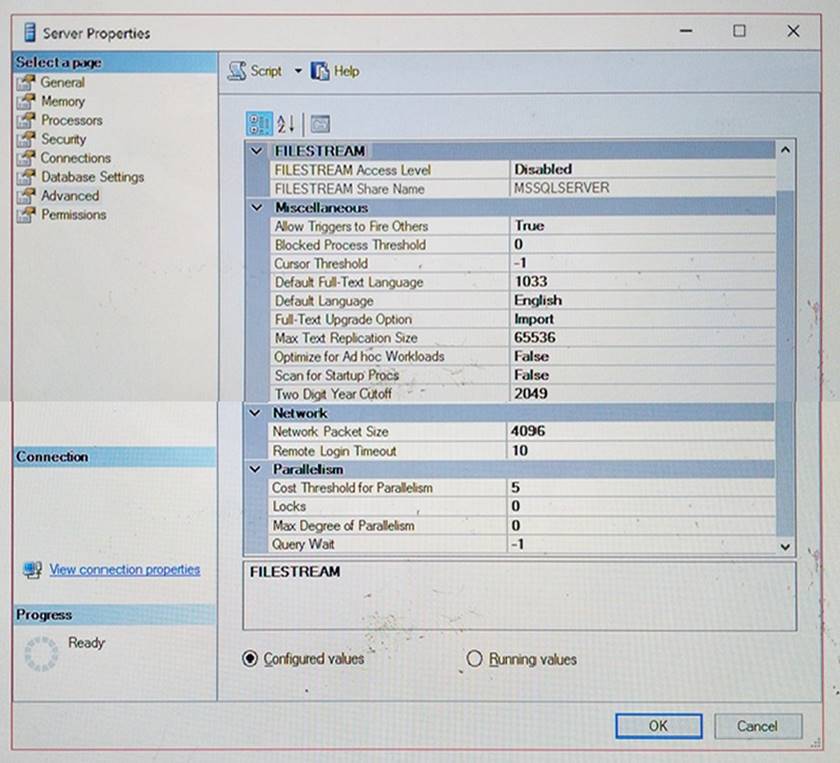The image size is (840, 763).
Task: Select the FILESTREAM Access Level value Disabled
Action: 642,170
